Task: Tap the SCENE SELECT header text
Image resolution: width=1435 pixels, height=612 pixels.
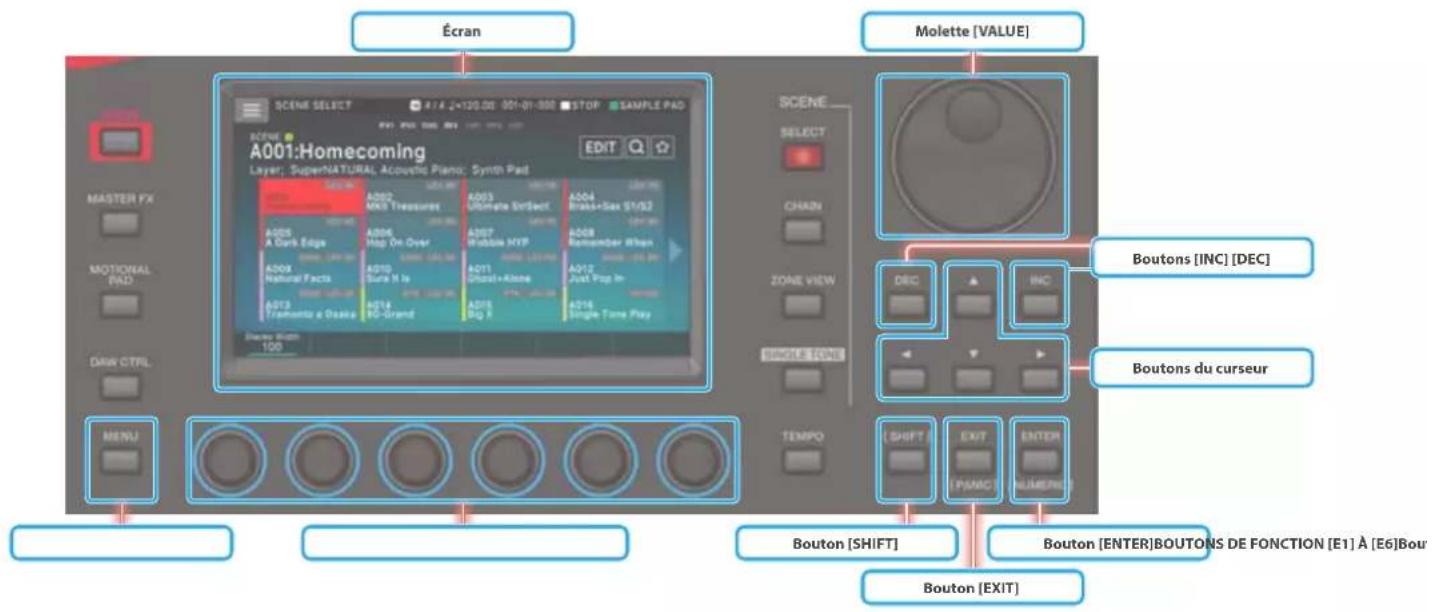Action: [x=313, y=104]
